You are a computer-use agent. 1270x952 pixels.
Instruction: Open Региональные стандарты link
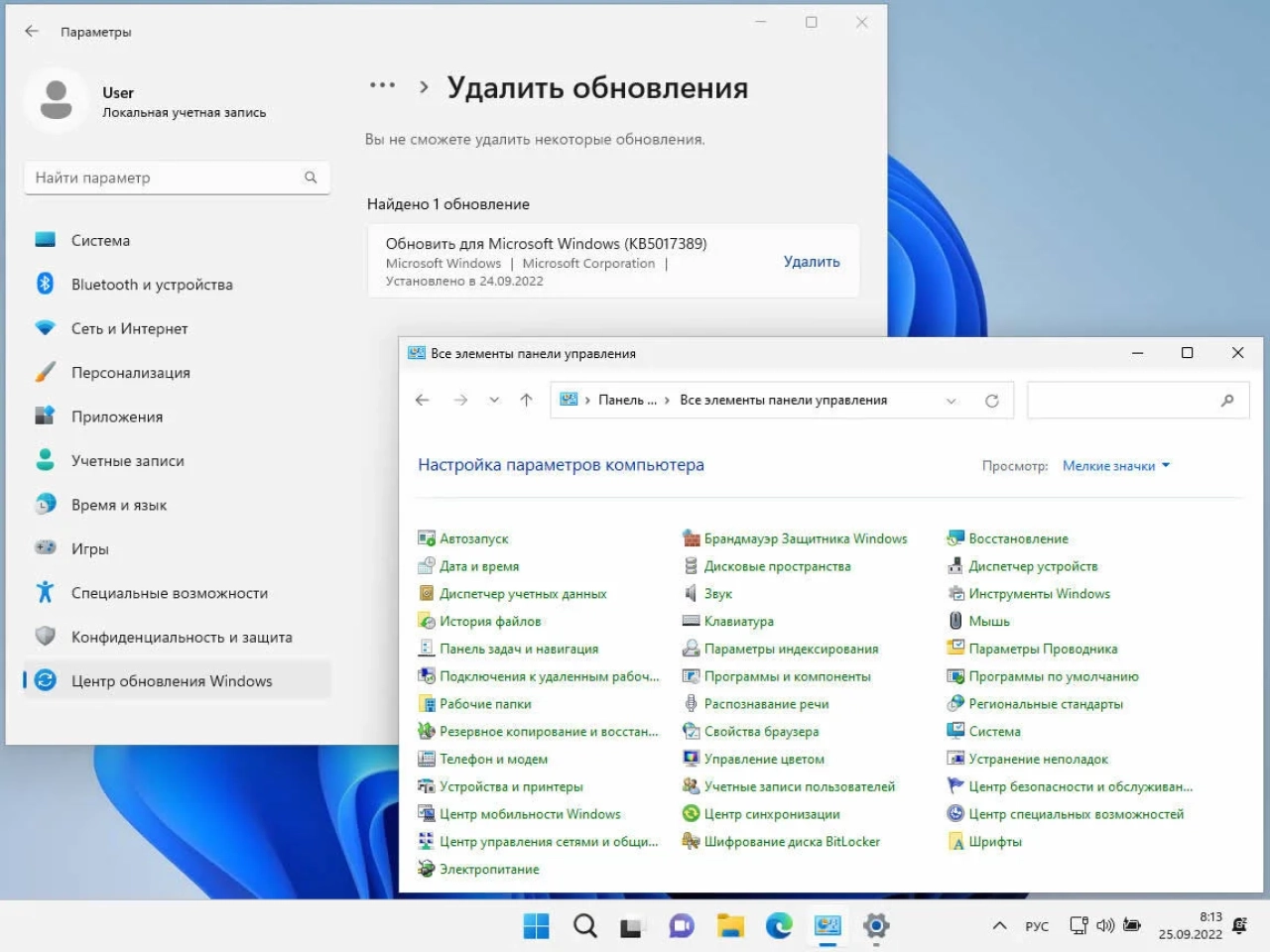pos(1046,704)
